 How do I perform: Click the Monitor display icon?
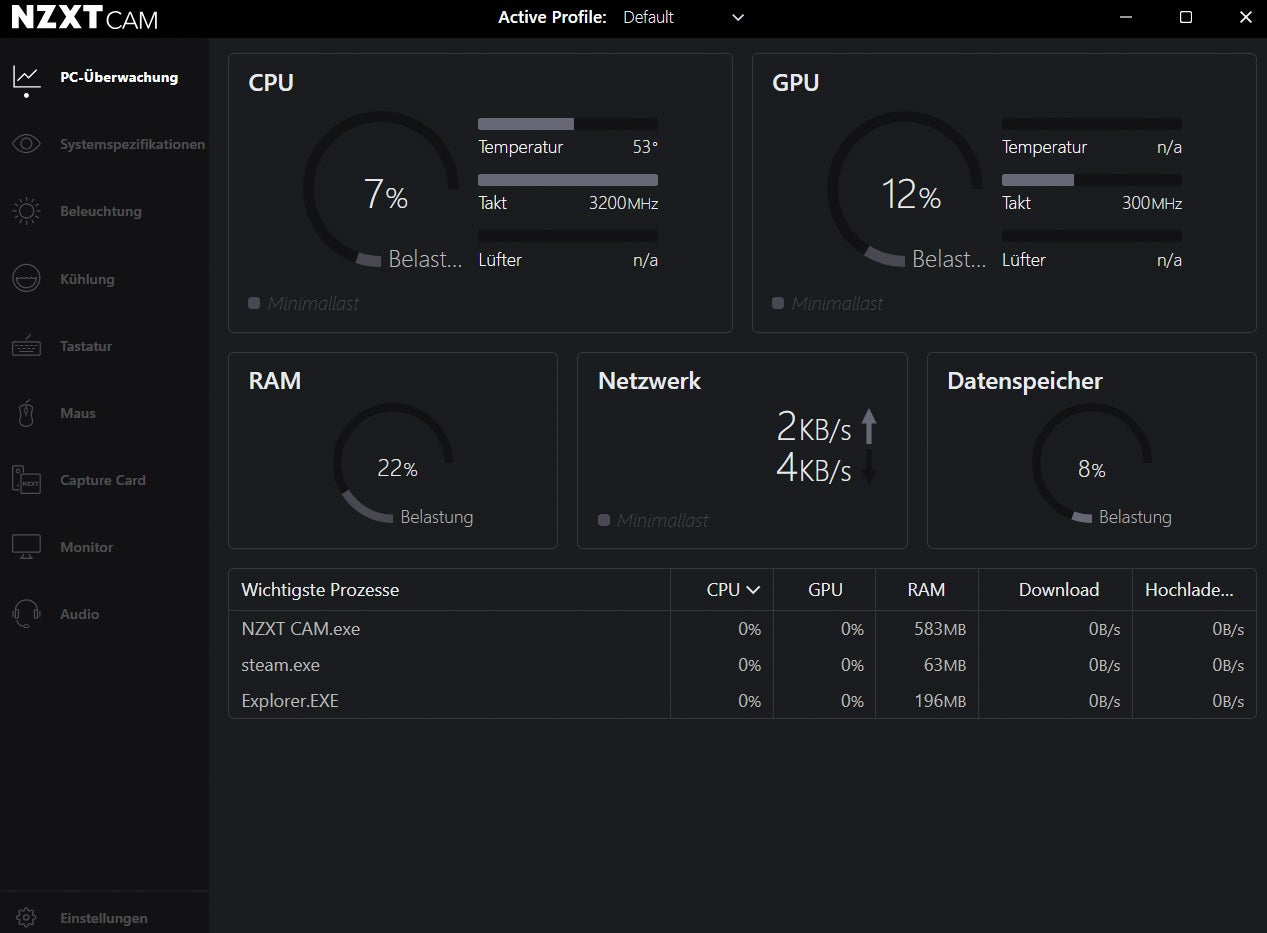tap(26, 547)
